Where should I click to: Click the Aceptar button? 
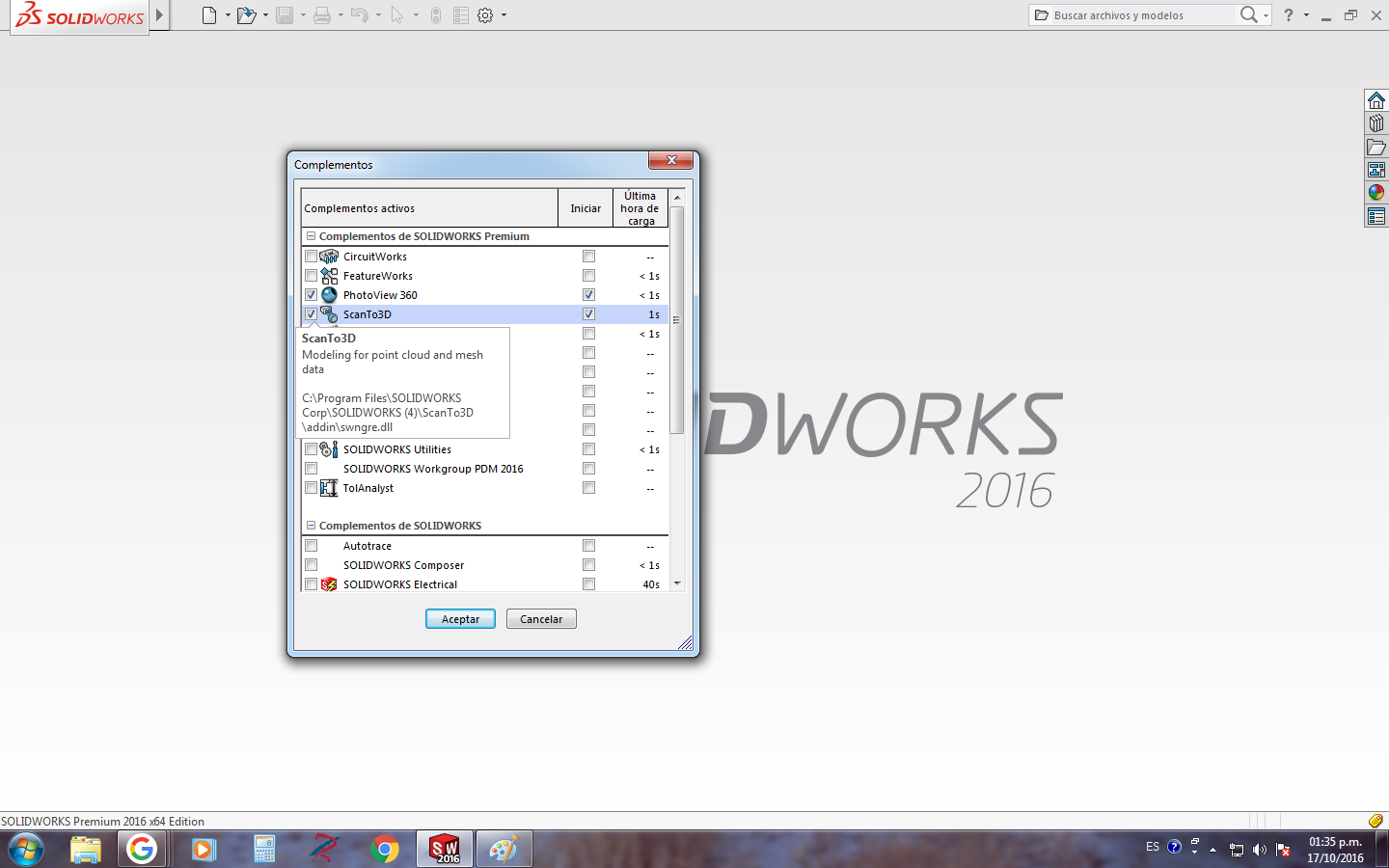click(x=460, y=619)
